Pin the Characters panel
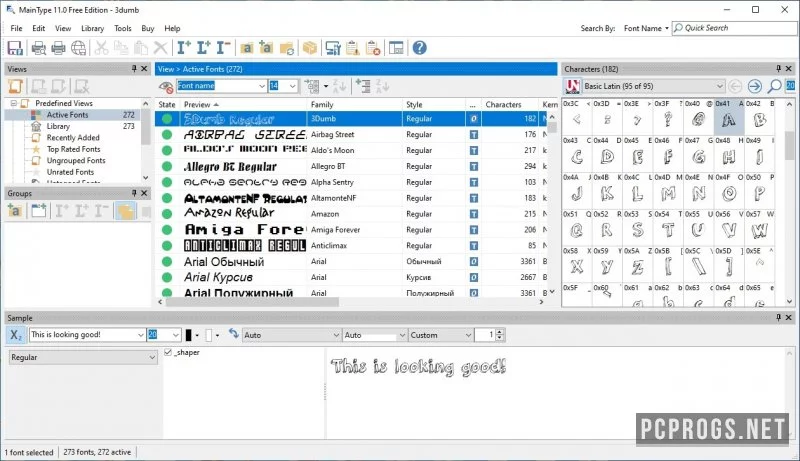The width and height of the screenshot is (800, 461). click(x=779, y=68)
